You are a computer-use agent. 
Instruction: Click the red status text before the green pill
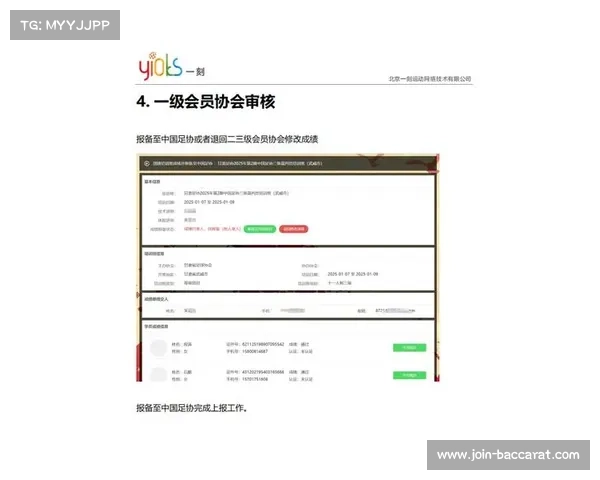coord(212,229)
